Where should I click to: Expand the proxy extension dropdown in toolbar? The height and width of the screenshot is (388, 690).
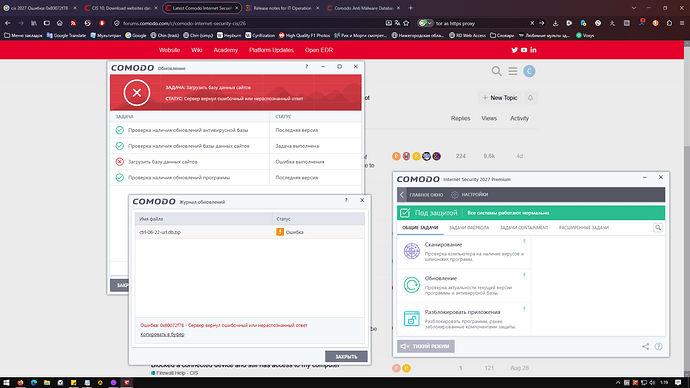[429, 23]
